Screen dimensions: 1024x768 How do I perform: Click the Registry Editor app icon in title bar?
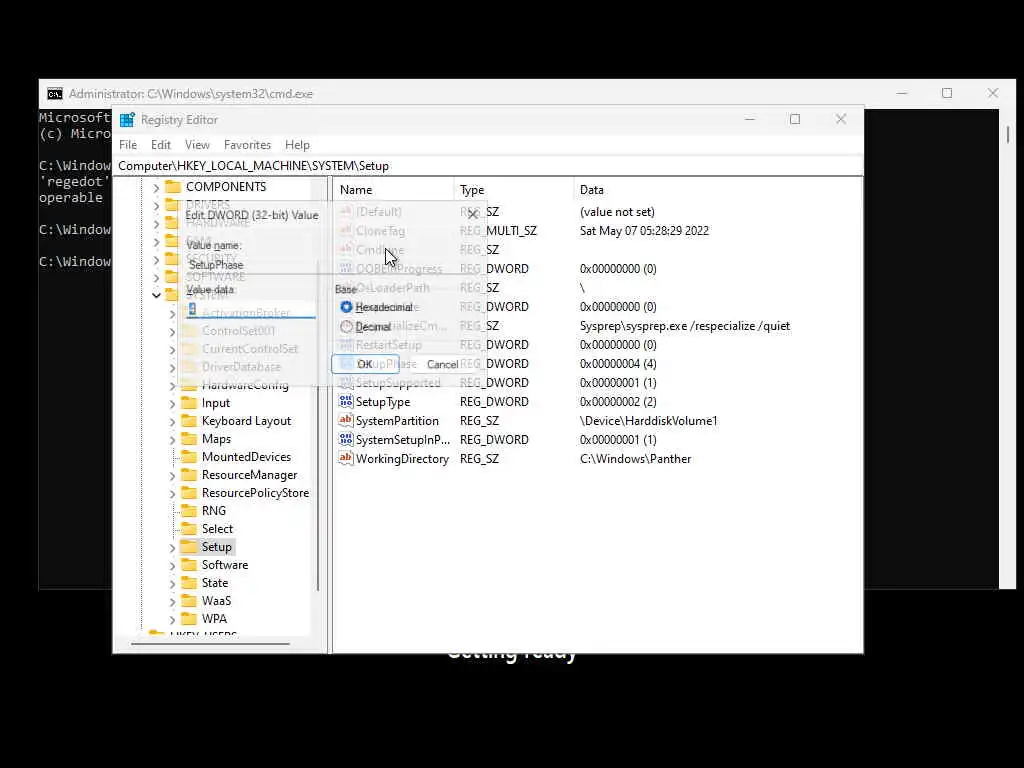127,120
